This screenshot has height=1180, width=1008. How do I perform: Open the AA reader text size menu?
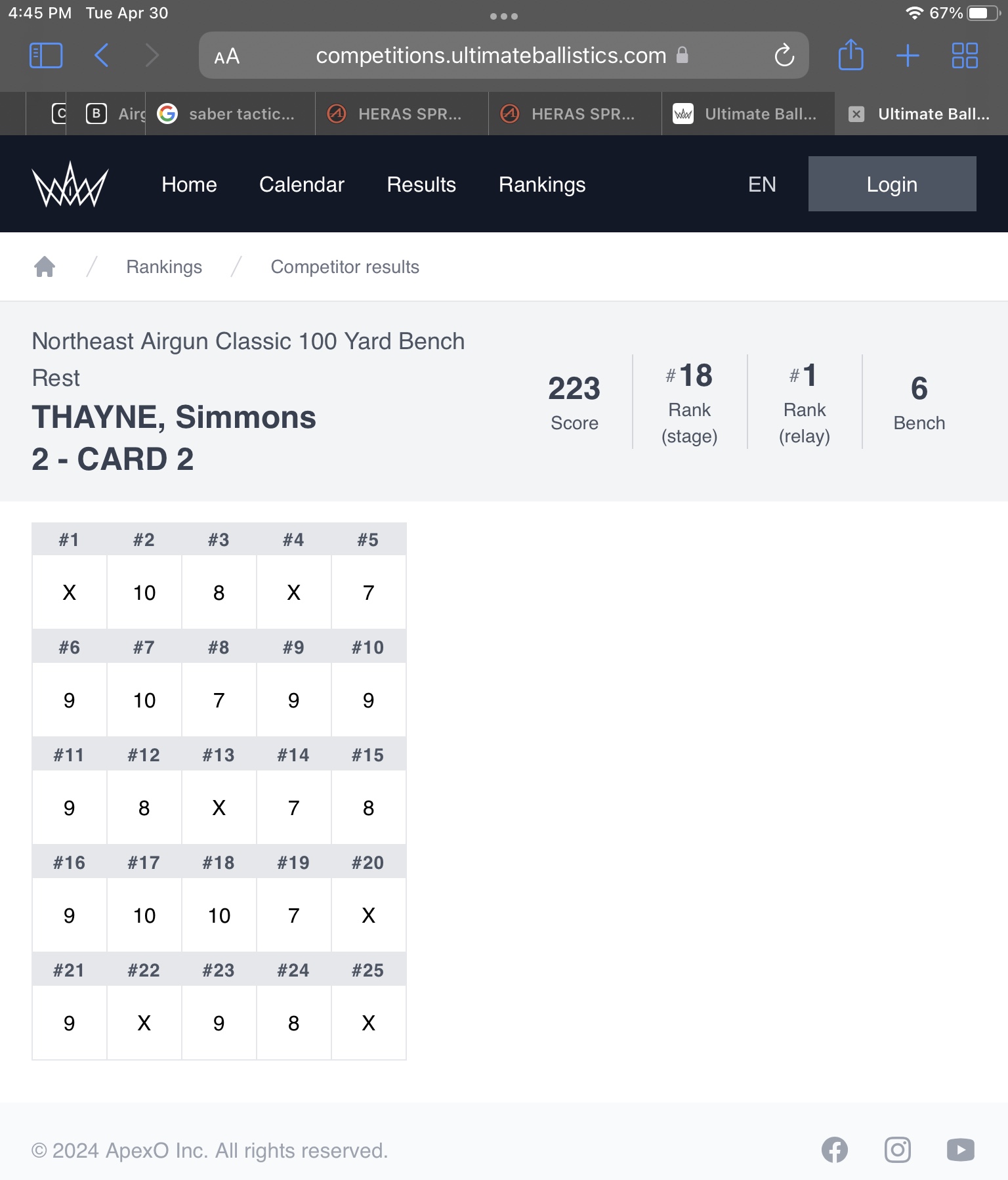[227, 56]
